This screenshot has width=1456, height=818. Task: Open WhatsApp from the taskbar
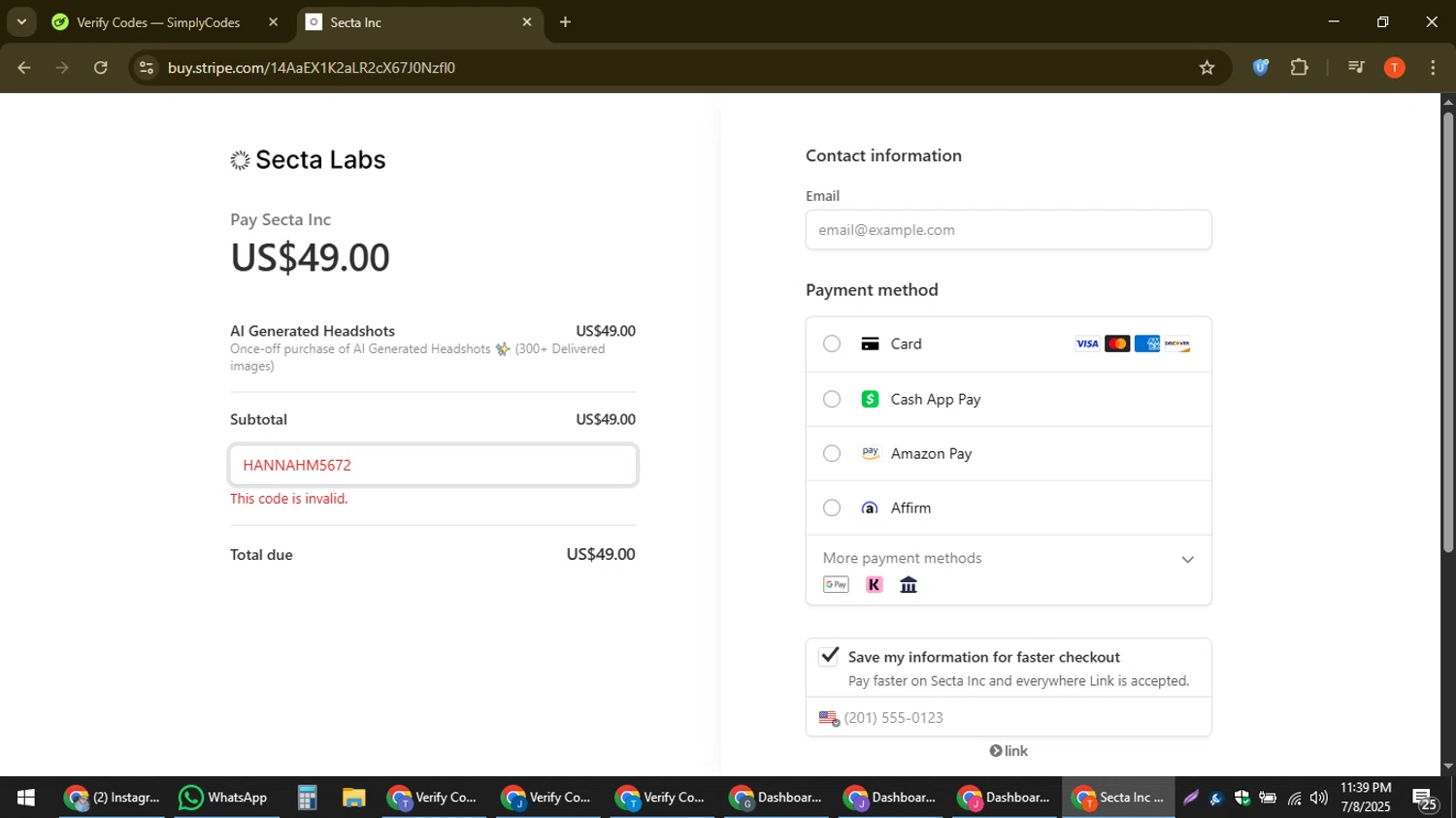222,798
